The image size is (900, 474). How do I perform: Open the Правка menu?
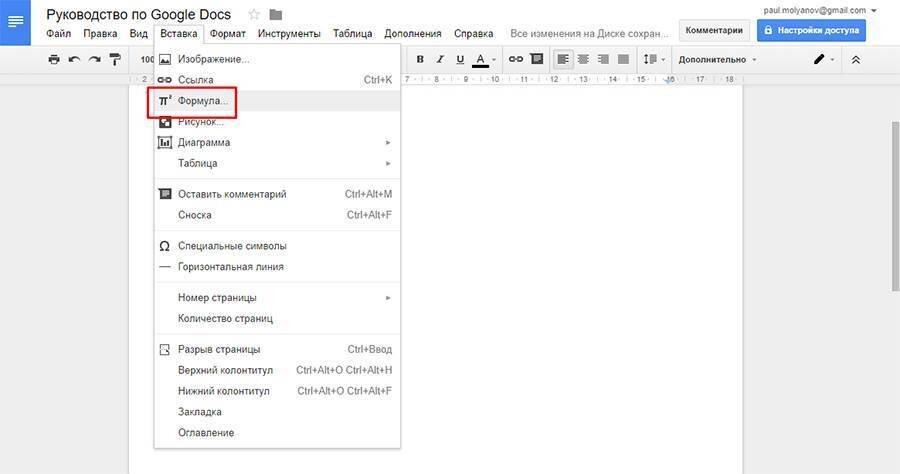pos(100,34)
